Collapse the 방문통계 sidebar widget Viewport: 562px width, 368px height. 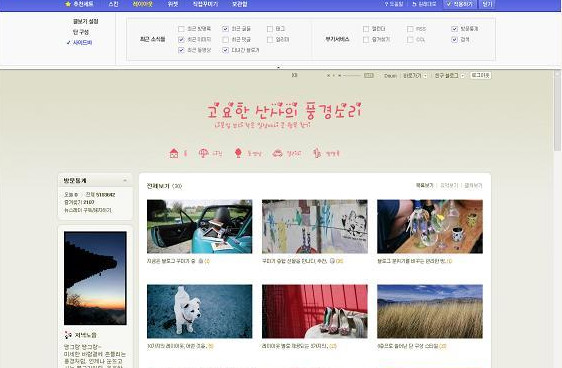[125, 181]
